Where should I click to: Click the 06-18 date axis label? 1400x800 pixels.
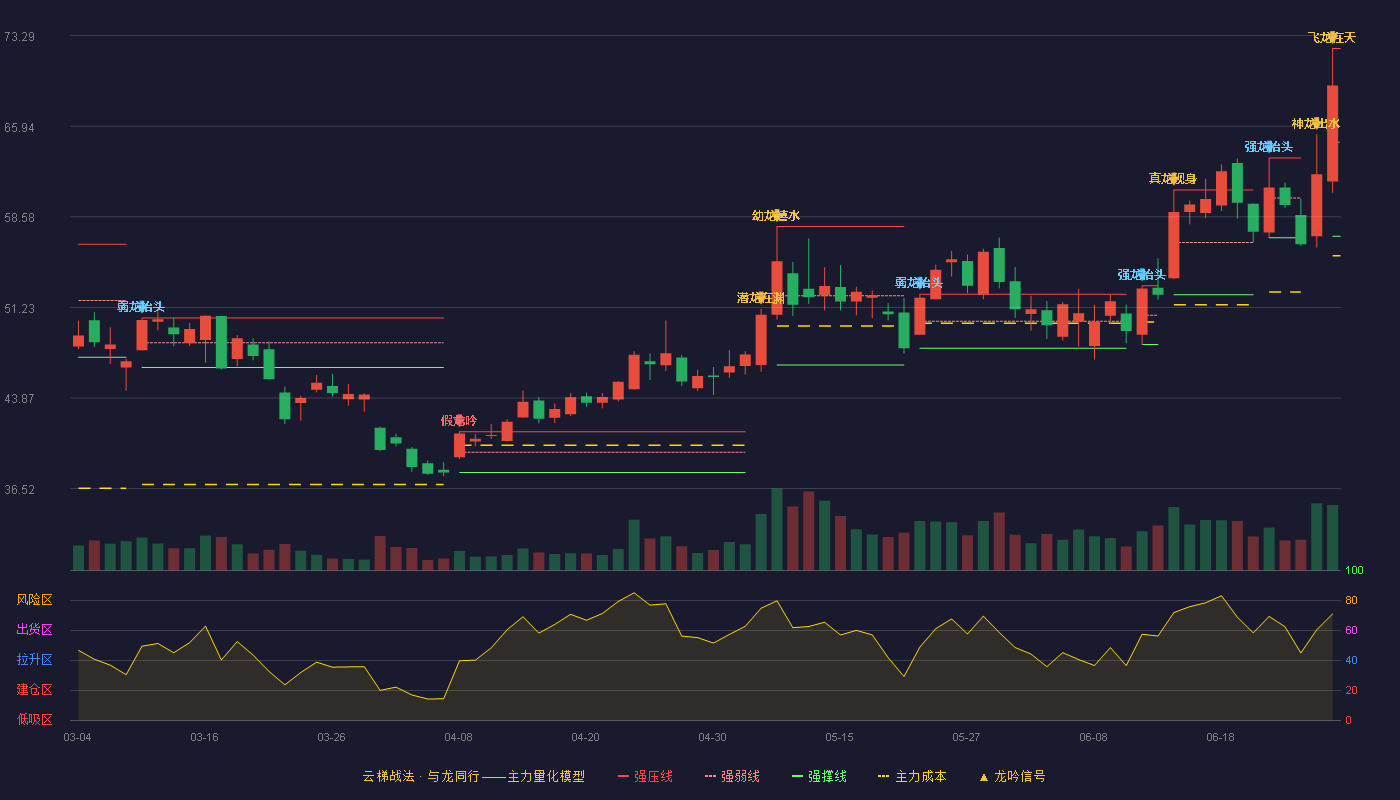pos(1220,737)
